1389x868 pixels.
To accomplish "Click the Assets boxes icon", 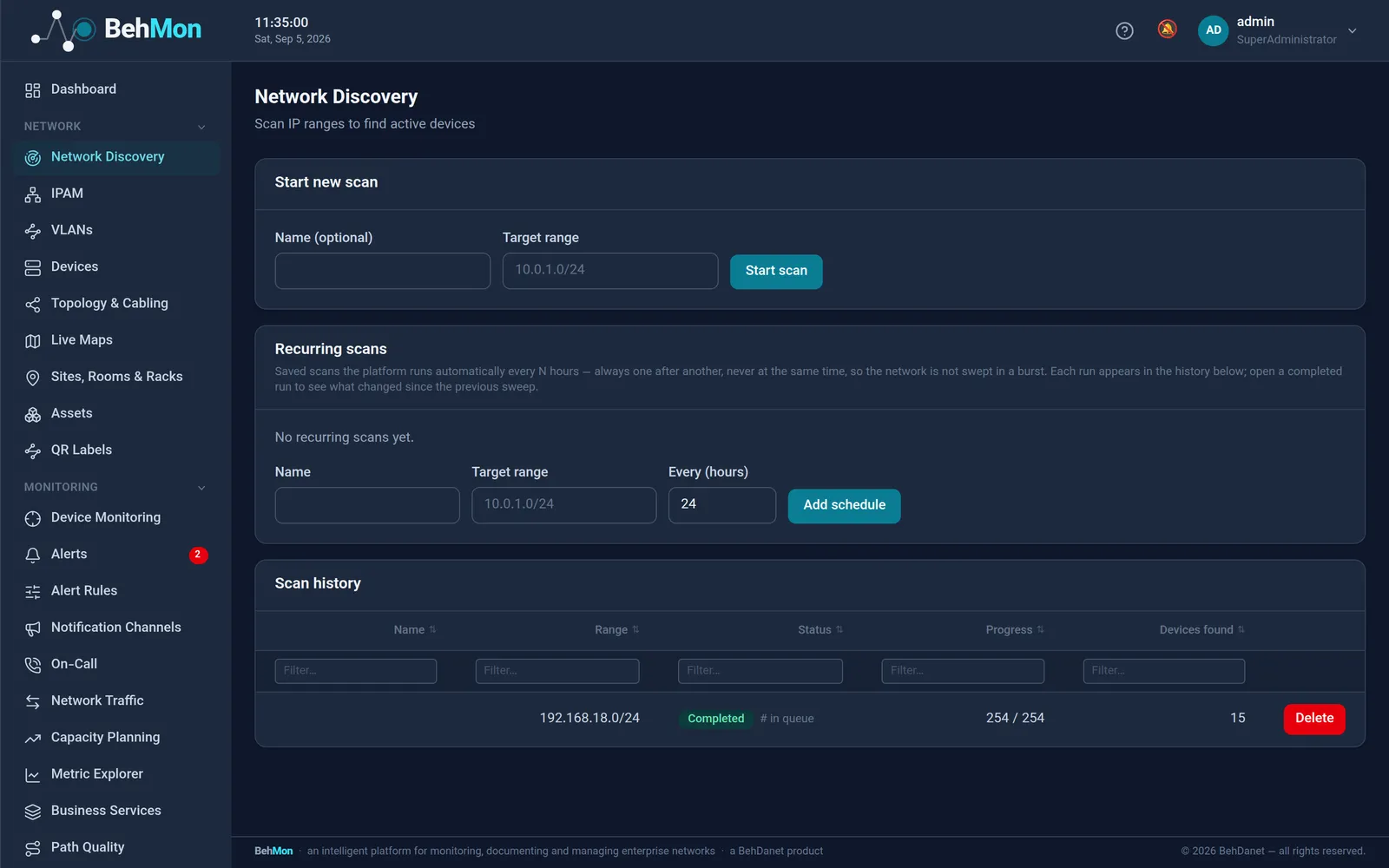I will [x=33, y=414].
